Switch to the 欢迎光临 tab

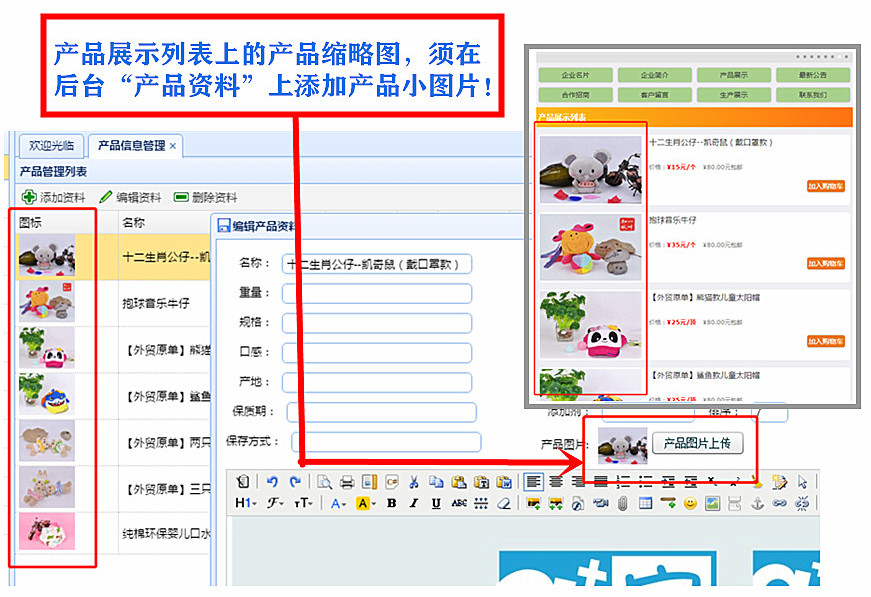click(50, 146)
